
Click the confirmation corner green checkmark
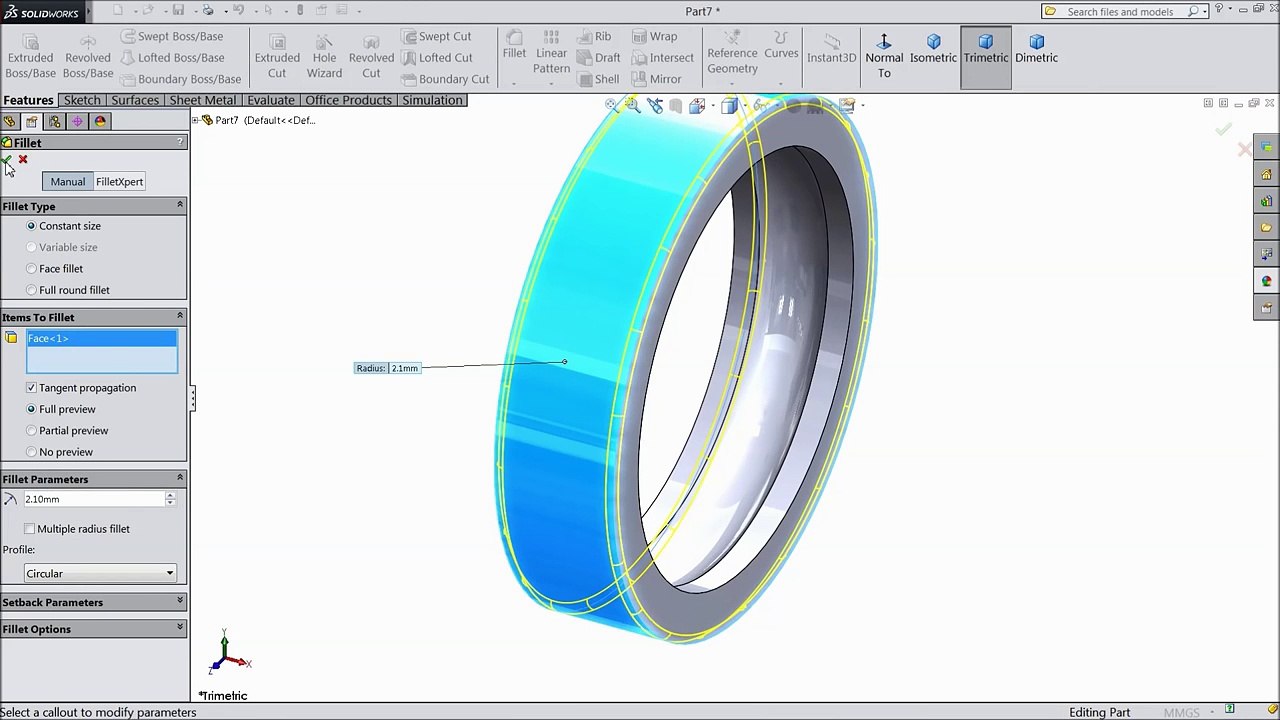coord(1223,129)
